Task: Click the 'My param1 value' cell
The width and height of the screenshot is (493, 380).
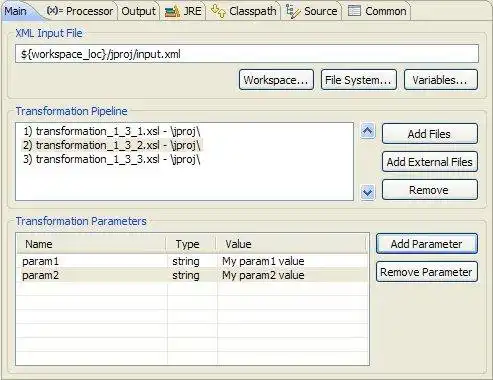Action: click(293, 261)
